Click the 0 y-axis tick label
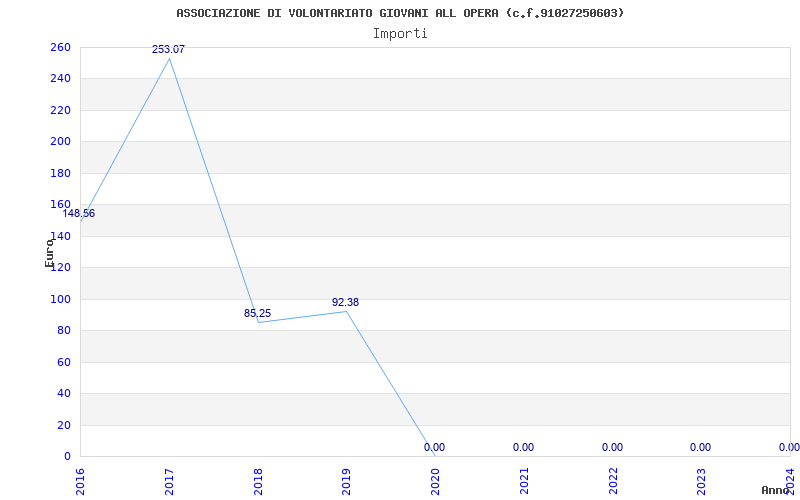The width and height of the screenshot is (800, 500). 67,456
